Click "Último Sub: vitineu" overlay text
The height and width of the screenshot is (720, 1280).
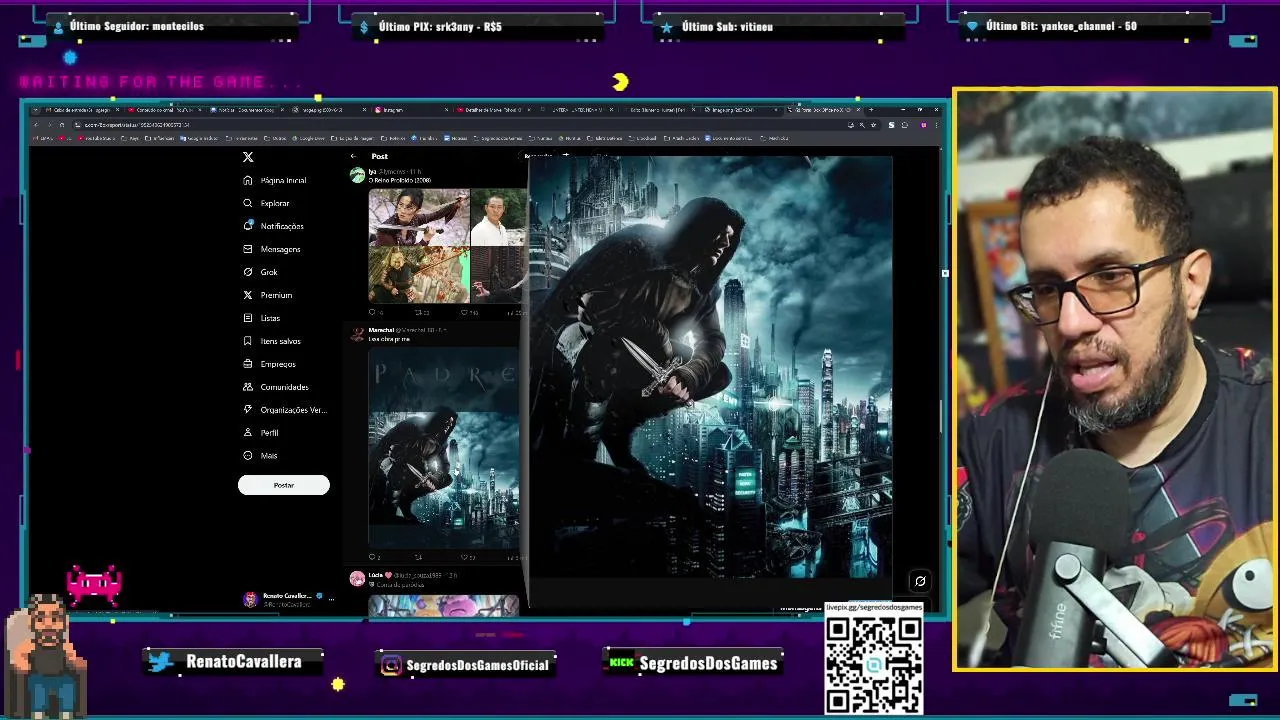(727, 27)
